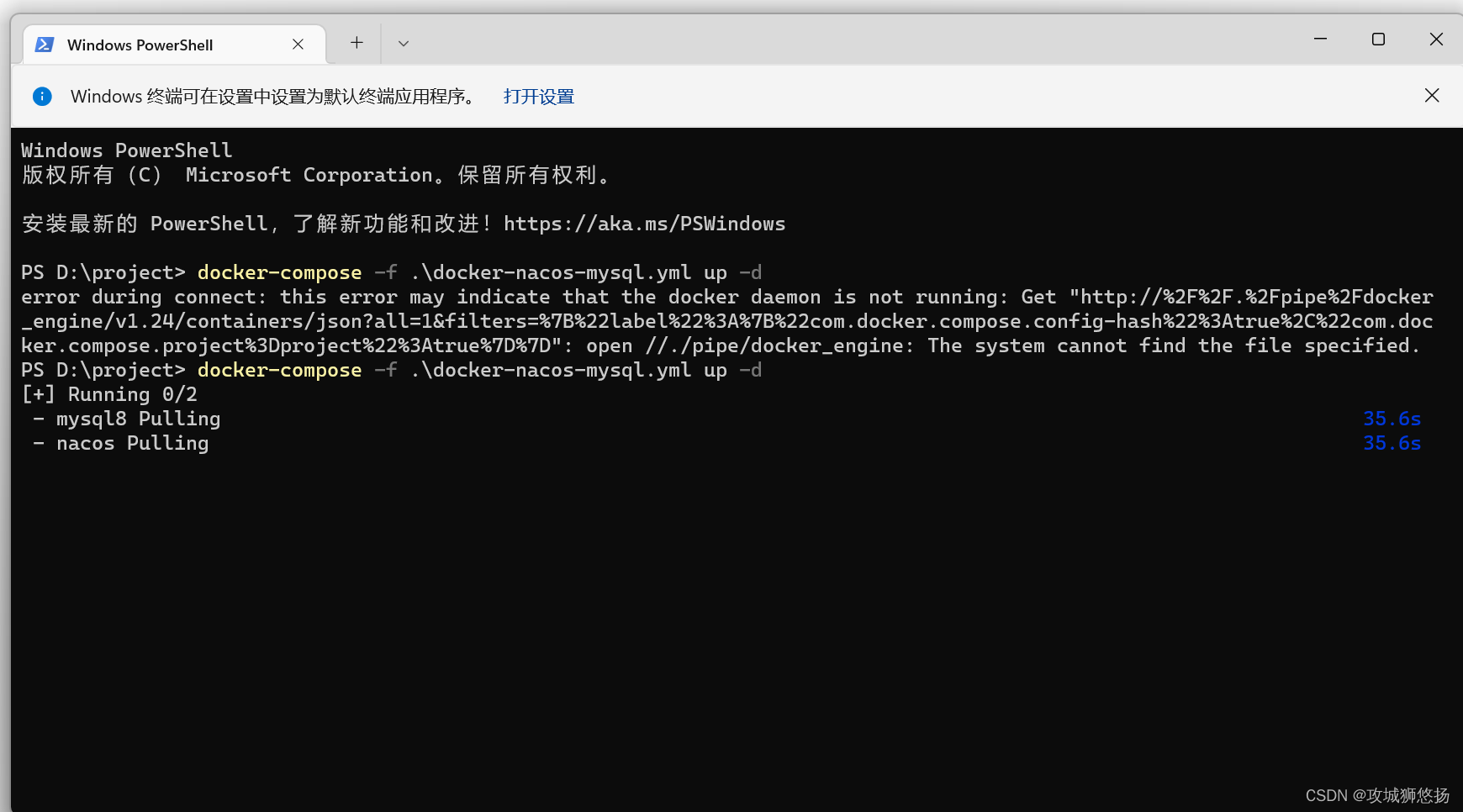Dismiss the notification banner via its X icon

(x=1431, y=95)
